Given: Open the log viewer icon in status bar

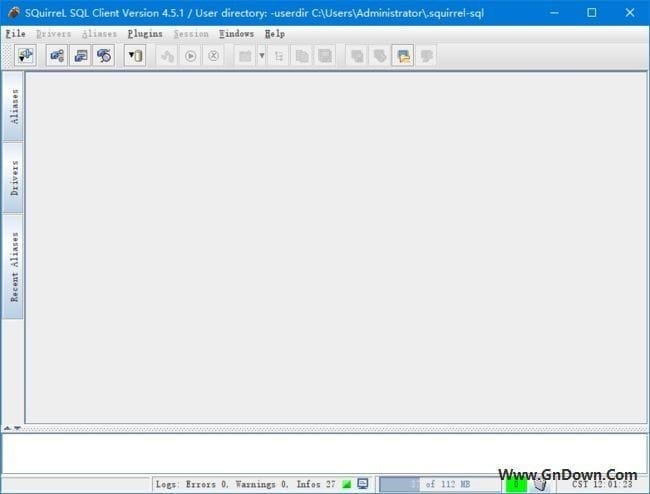Looking at the screenshot, I should 362,484.
